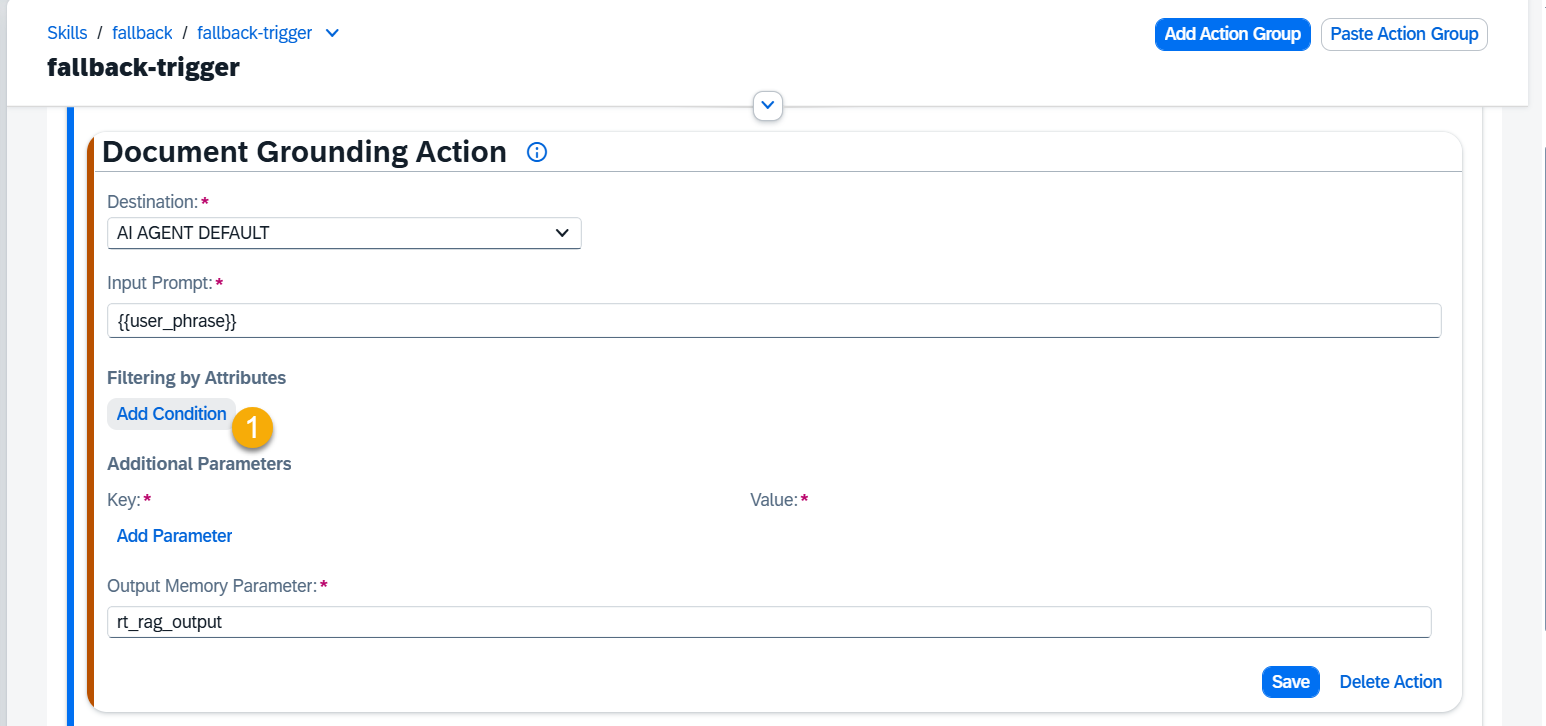The image size is (1546, 726).
Task: Collapse the header using the center chevron
Action: (767, 104)
